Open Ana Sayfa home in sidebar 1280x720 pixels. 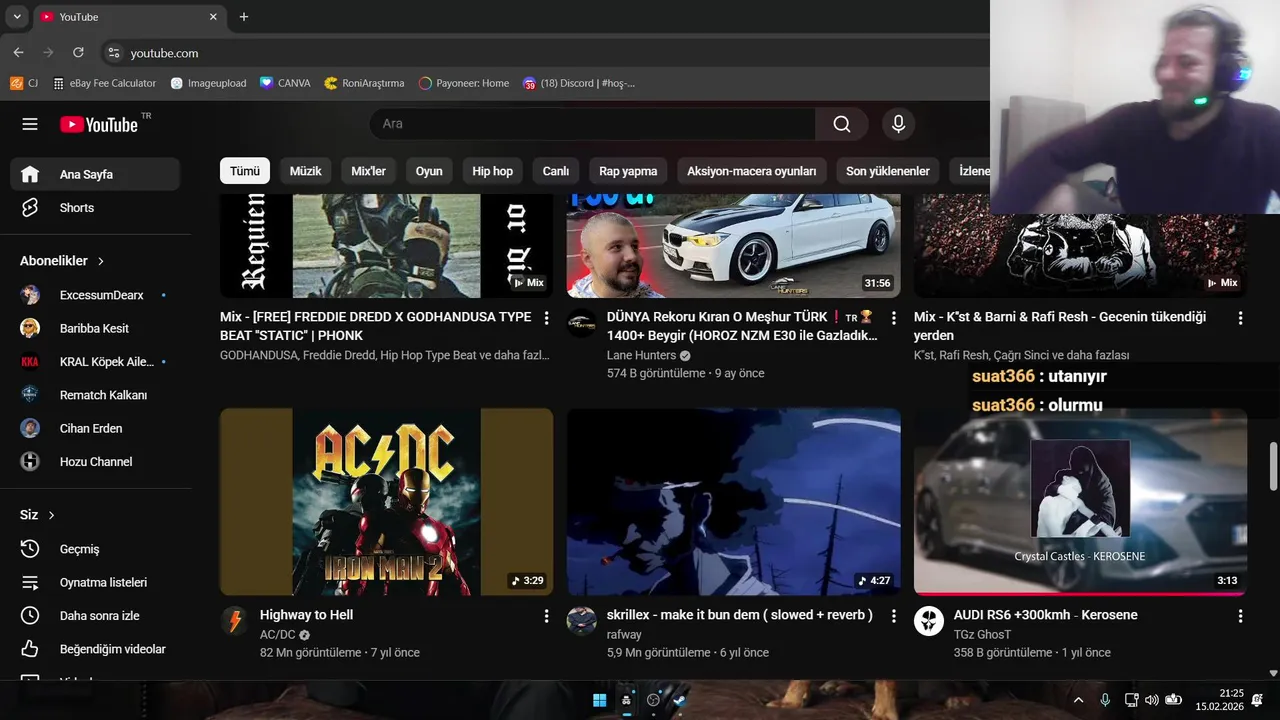click(x=95, y=174)
